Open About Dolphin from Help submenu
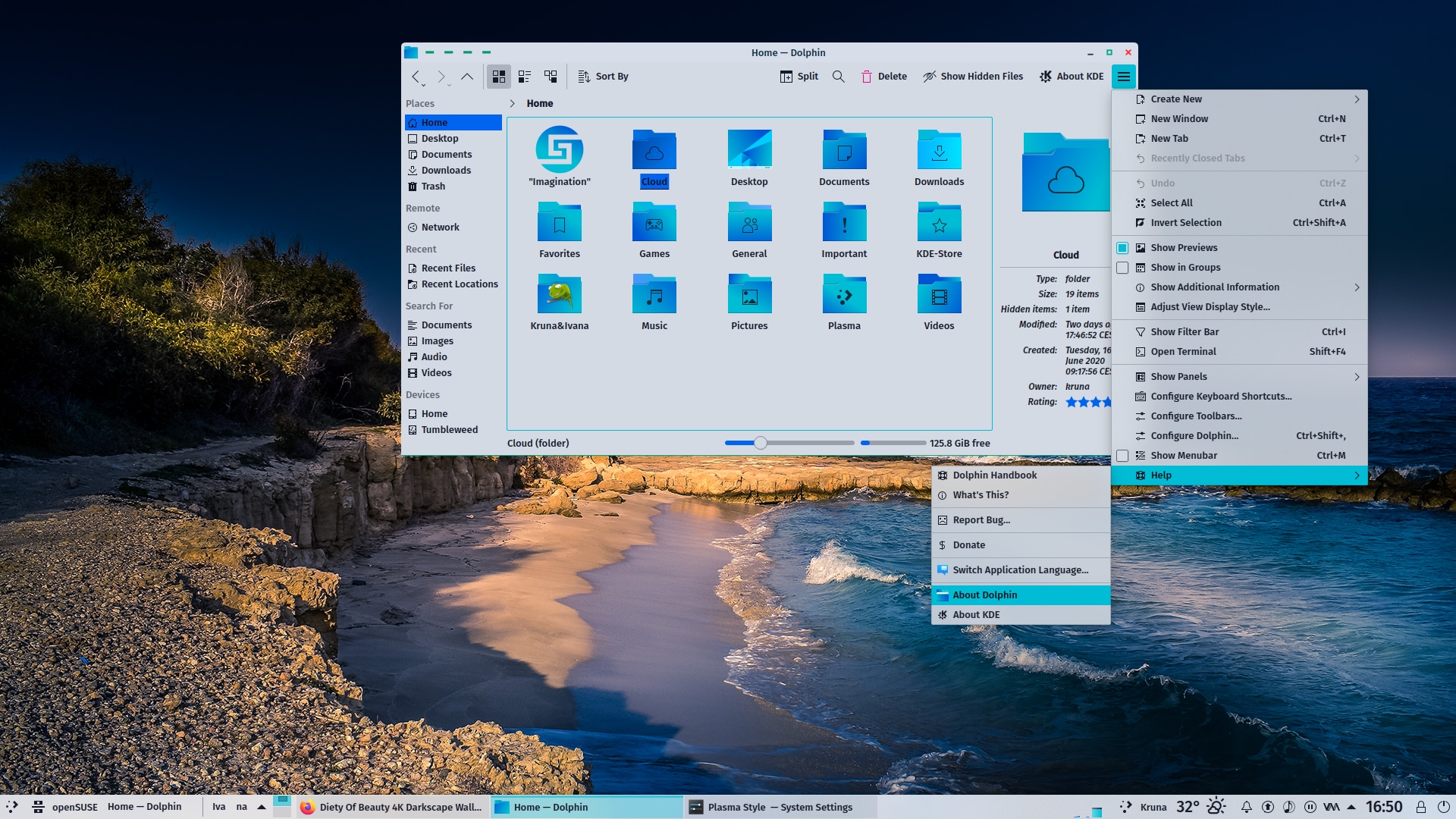The width and height of the screenshot is (1456, 819). tap(1021, 595)
